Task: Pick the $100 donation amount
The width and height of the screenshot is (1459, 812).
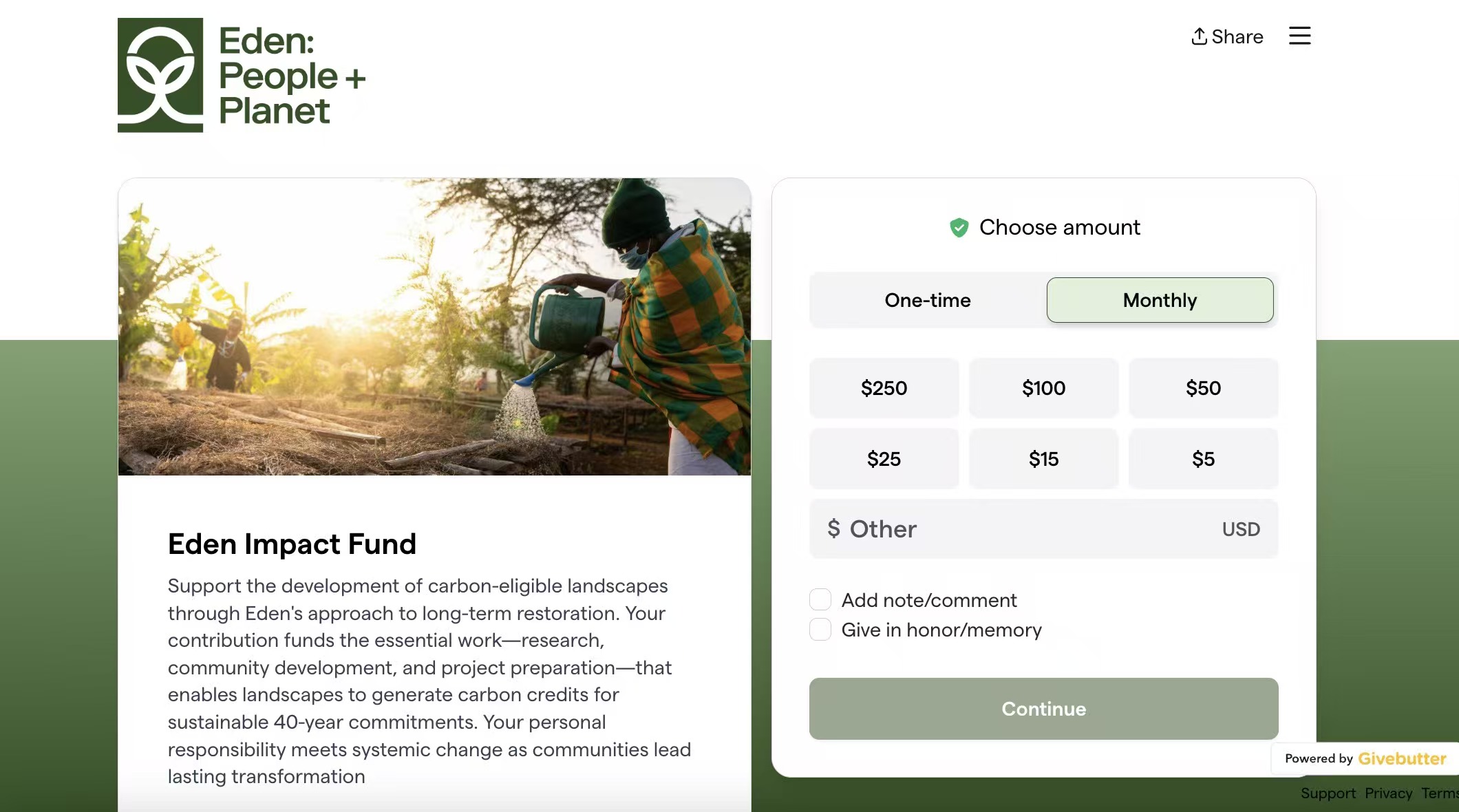Action: [x=1043, y=388]
